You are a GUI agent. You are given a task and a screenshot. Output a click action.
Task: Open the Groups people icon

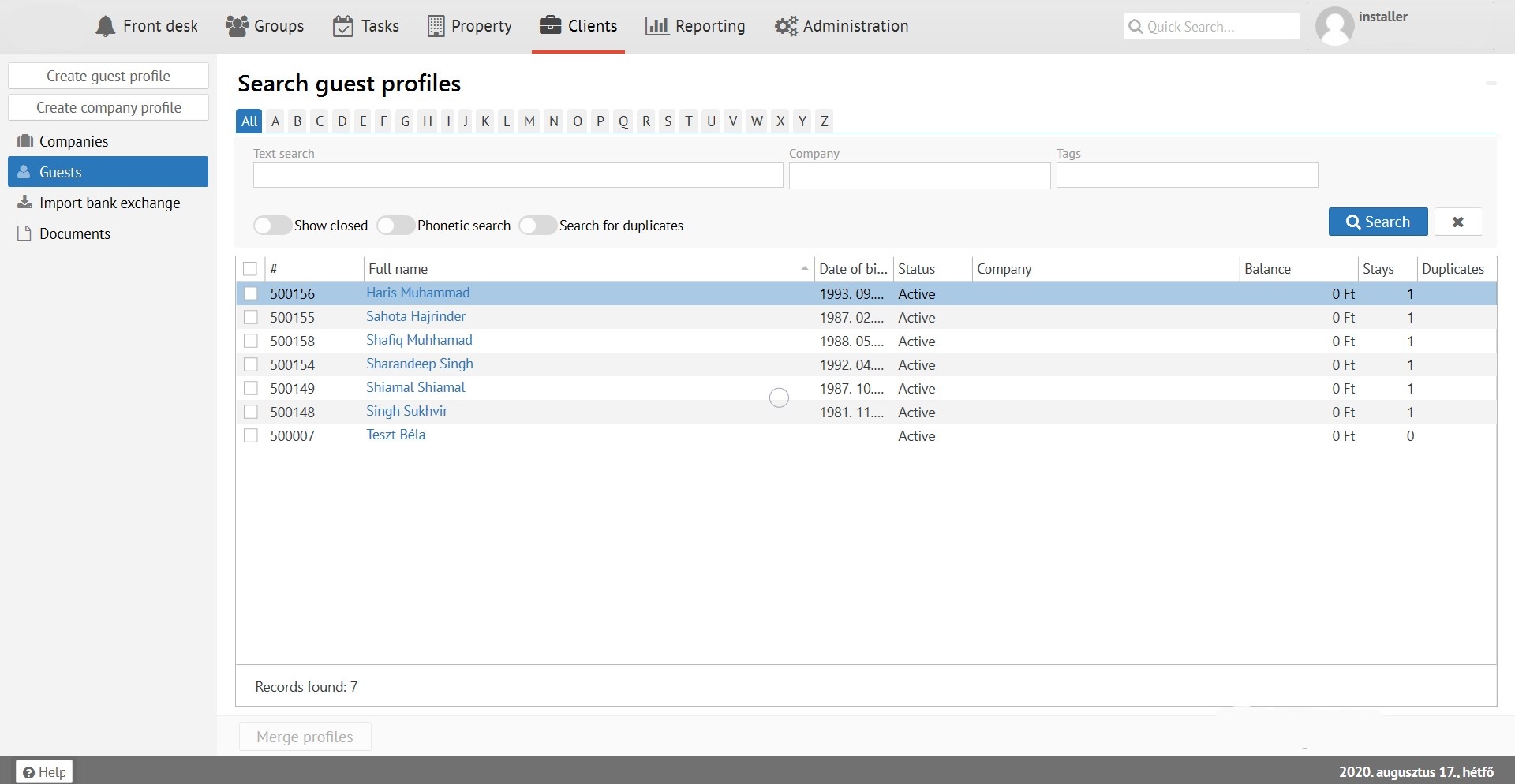click(x=237, y=26)
